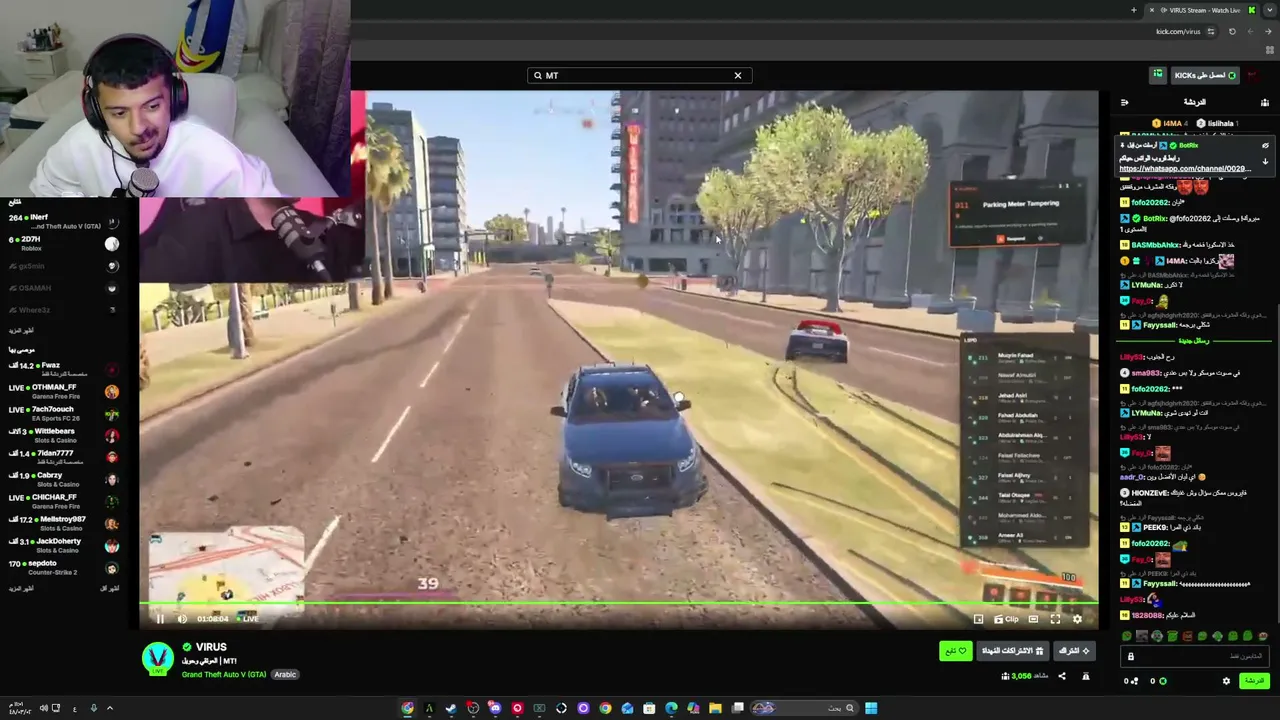
Task: Expand the pinned message arrow
Action: click(1265, 162)
